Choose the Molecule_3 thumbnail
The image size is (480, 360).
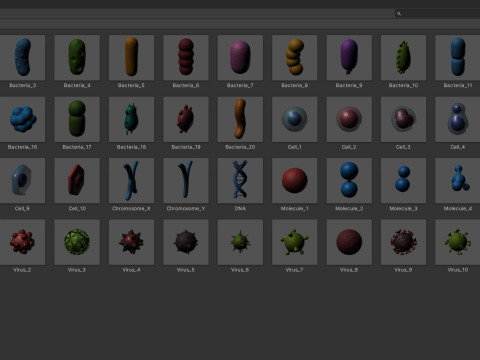coord(403,181)
